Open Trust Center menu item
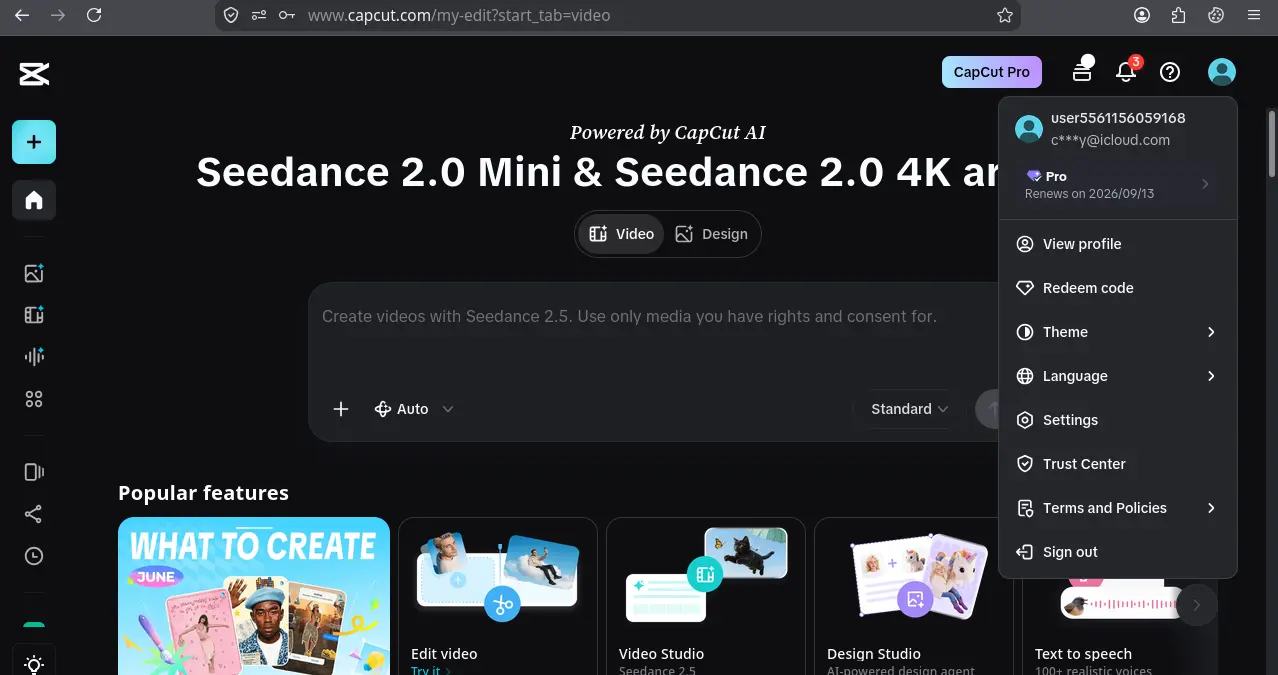The height and width of the screenshot is (675, 1278). [x=1118, y=464]
